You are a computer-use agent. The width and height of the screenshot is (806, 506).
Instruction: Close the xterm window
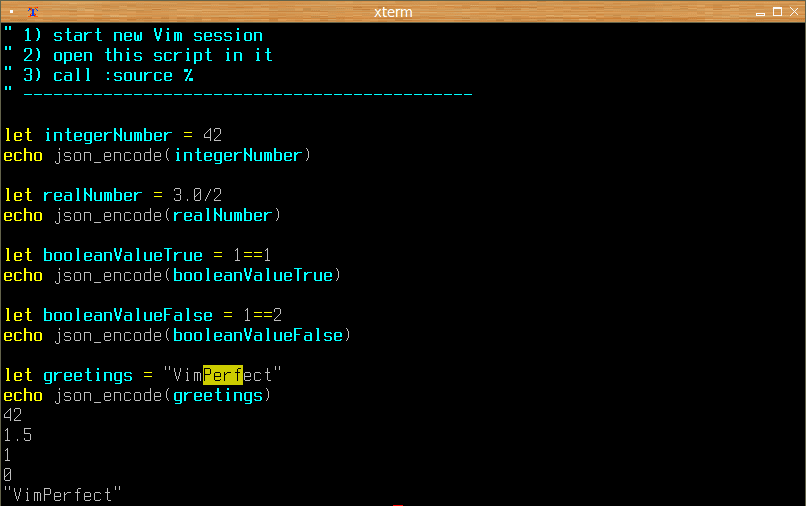click(x=794, y=12)
